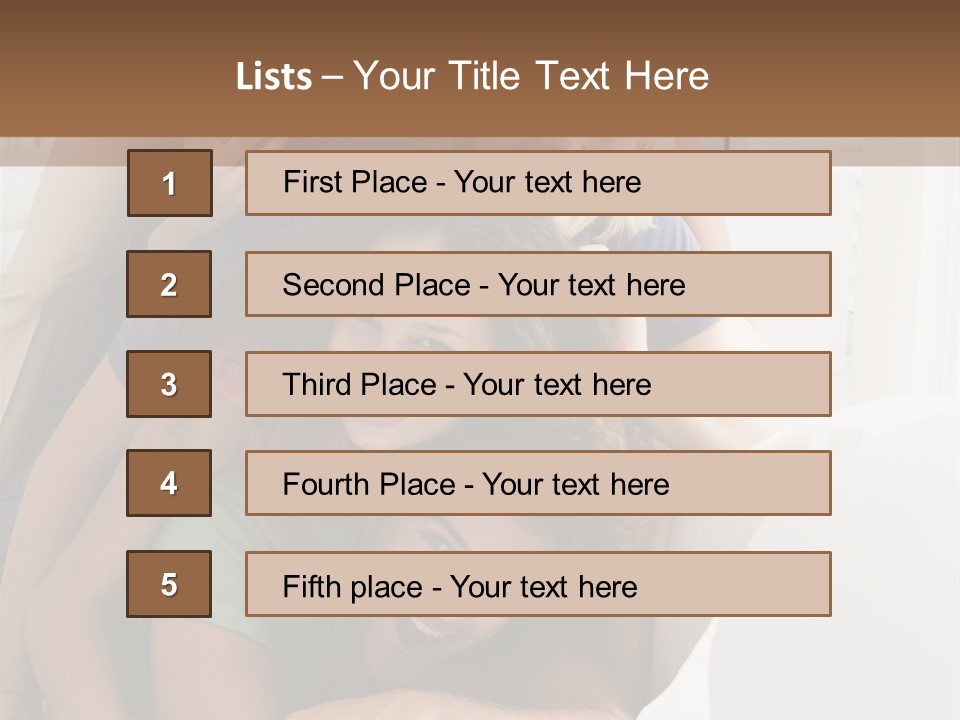Select the number 4 square
Image resolution: width=960 pixels, height=720 pixels.
pos(169,483)
